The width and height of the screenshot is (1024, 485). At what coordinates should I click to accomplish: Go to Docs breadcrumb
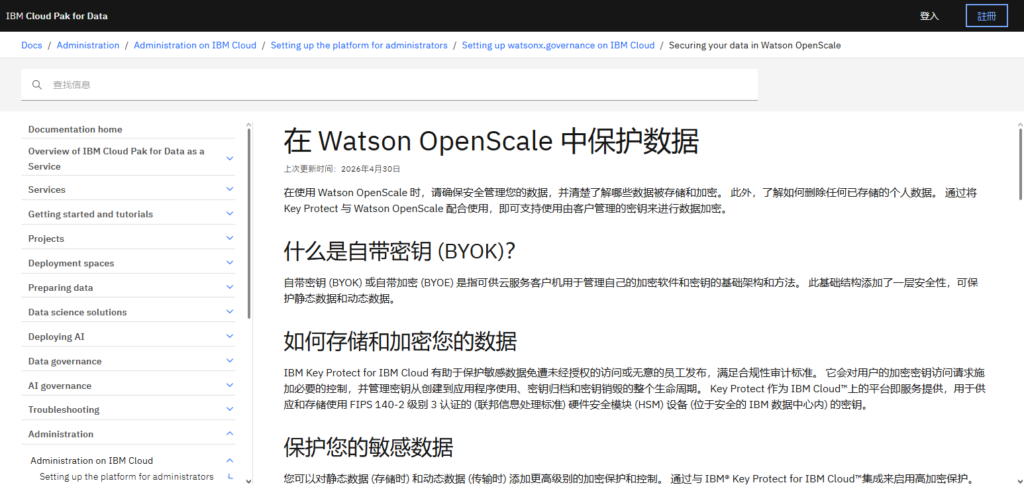pos(31,46)
